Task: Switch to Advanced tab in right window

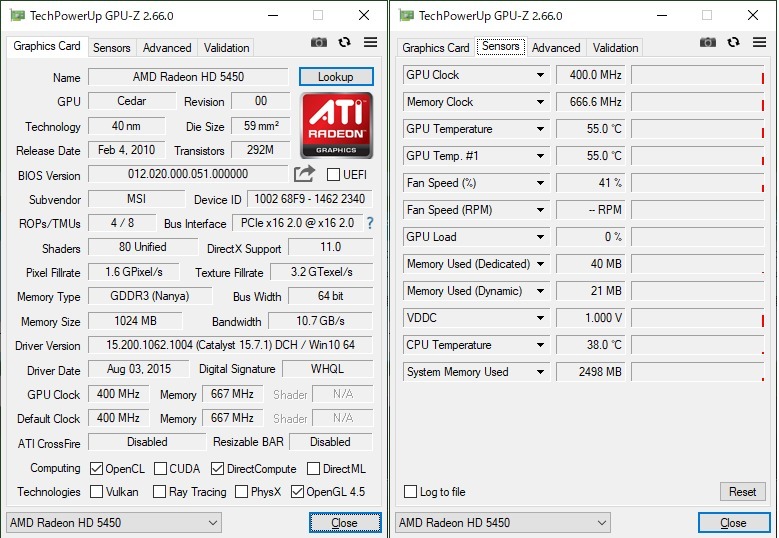Action: click(x=556, y=48)
